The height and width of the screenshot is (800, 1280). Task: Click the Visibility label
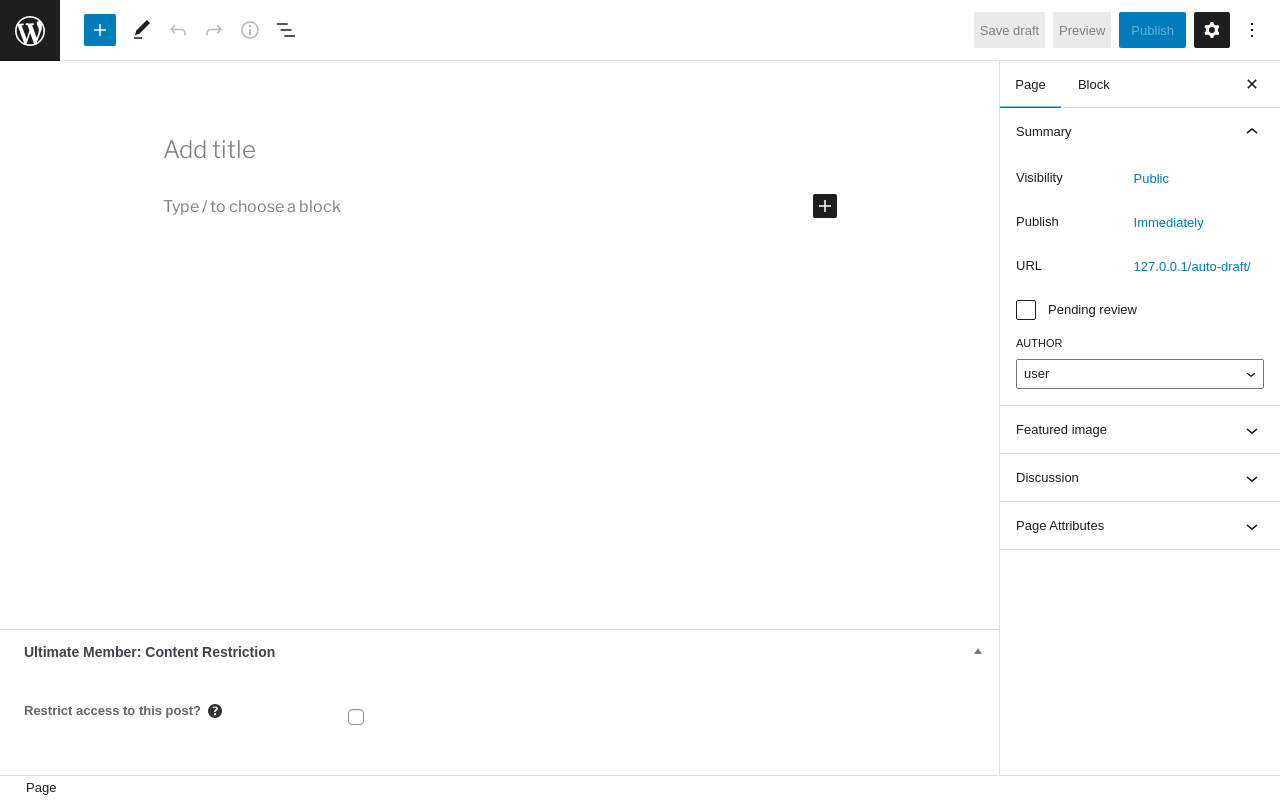tap(1039, 177)
